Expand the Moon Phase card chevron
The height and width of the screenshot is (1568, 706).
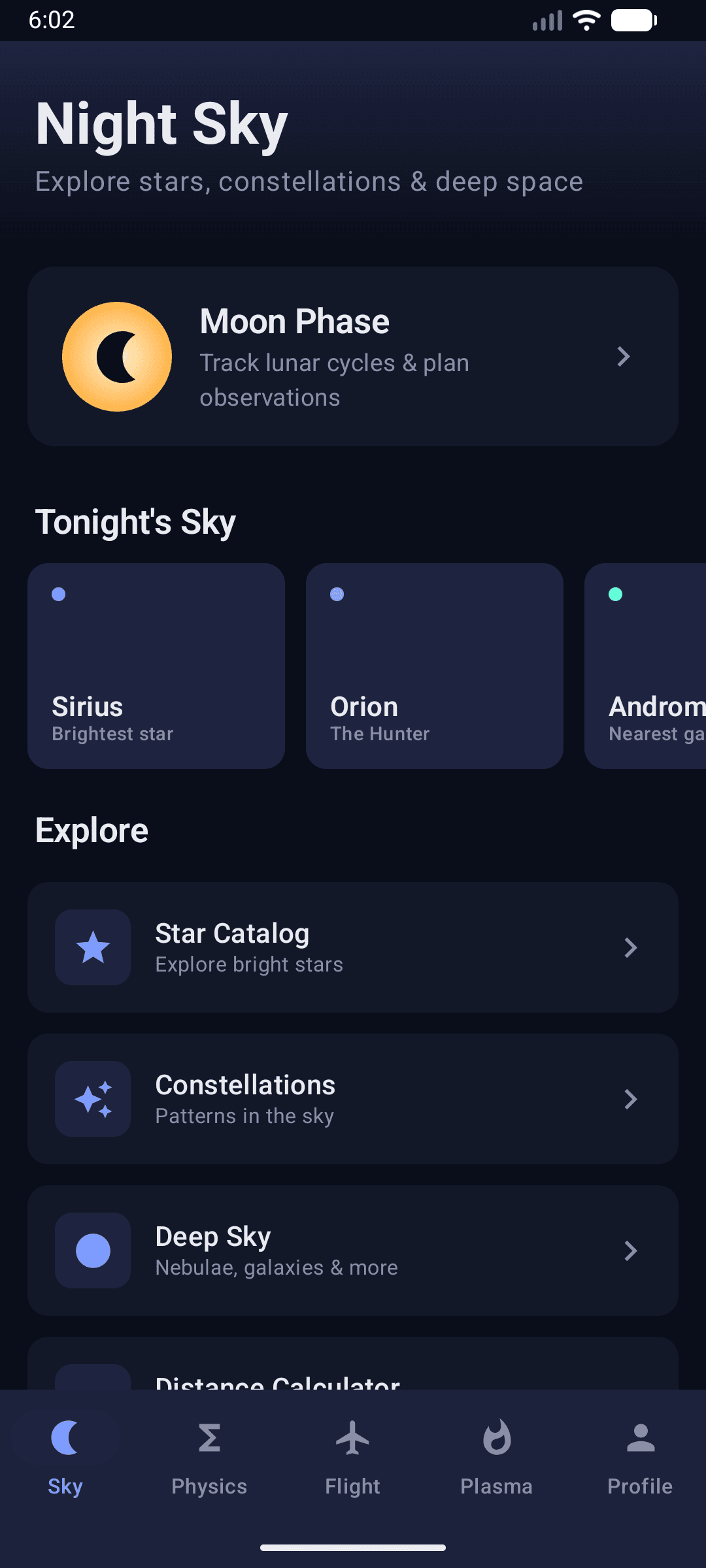pos(623,356)
